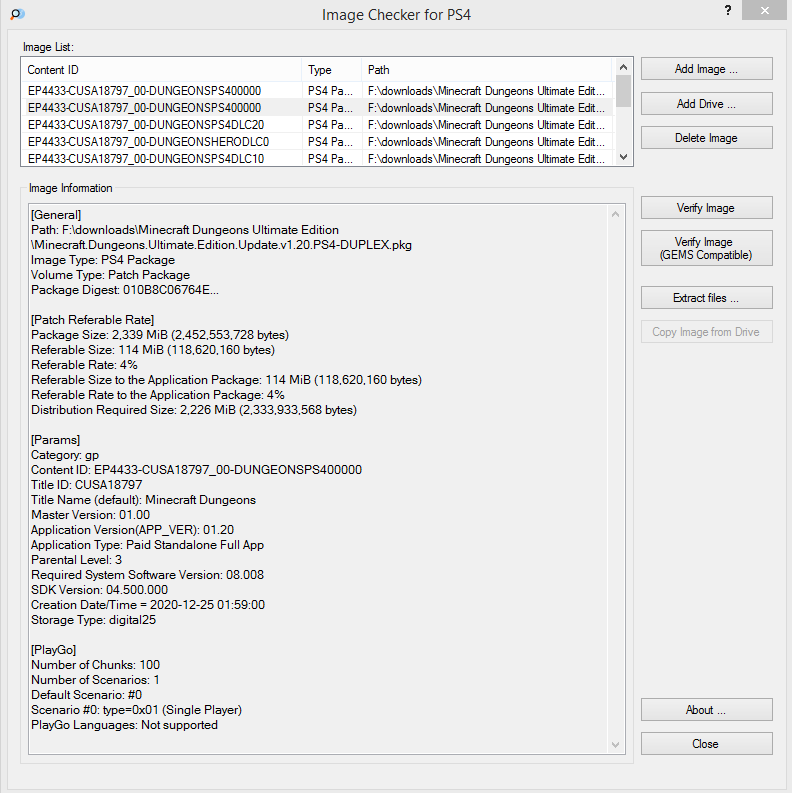Click the Application Version(APP_VER) line

pyautogui.click(x=133, y=530)
